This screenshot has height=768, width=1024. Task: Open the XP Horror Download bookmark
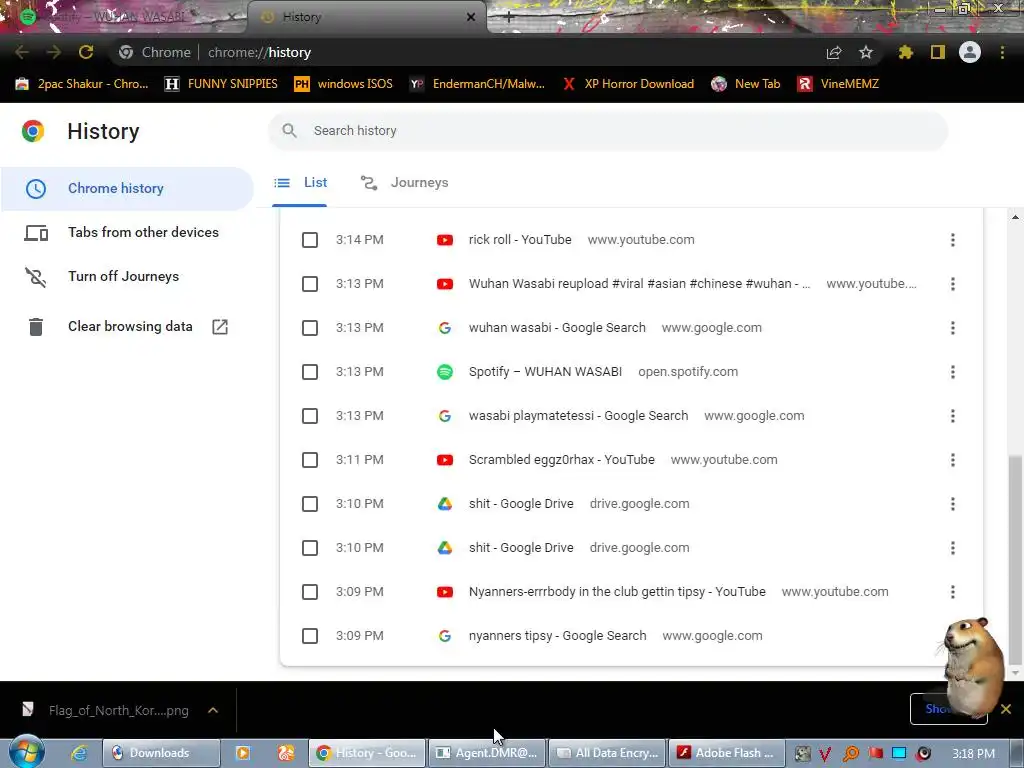point(628,84)
